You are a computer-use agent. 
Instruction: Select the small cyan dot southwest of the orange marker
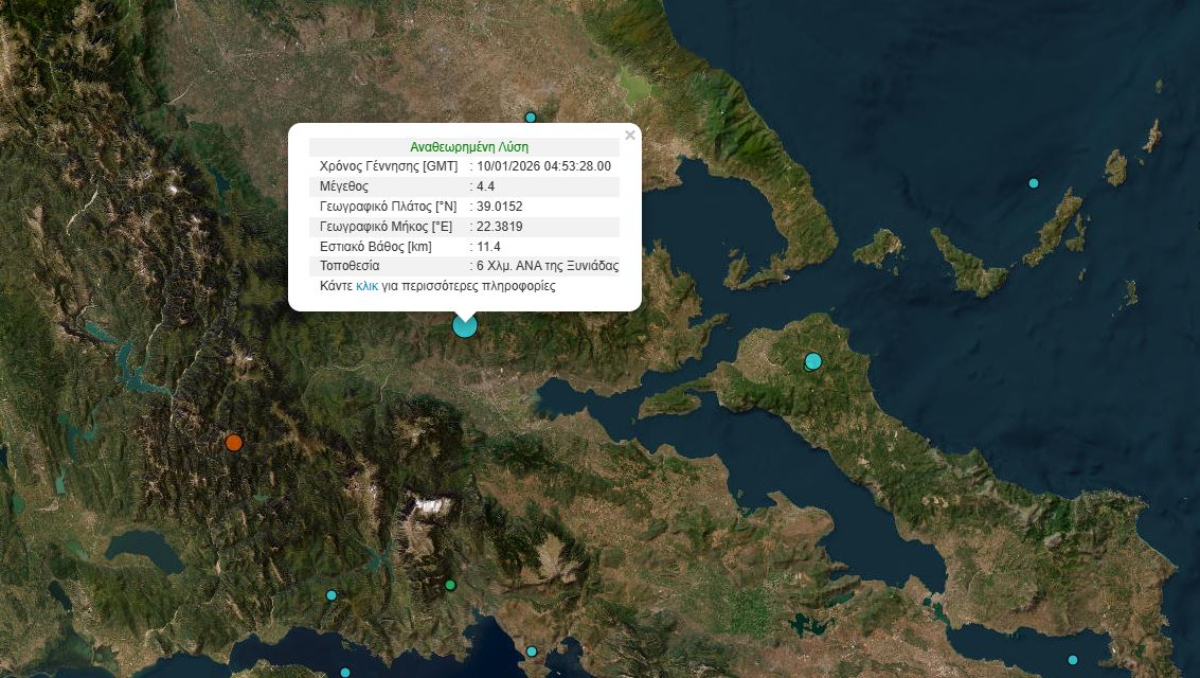[332, 594]
